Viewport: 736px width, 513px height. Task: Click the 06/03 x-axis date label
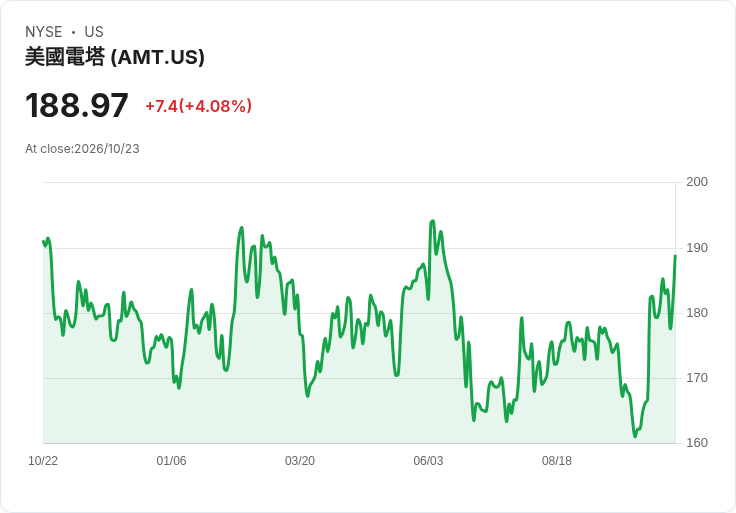tap(428, 461)
